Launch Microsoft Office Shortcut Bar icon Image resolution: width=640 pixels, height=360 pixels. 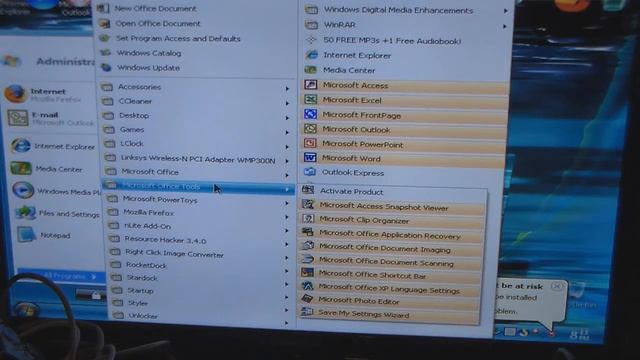tap(307, 273)
